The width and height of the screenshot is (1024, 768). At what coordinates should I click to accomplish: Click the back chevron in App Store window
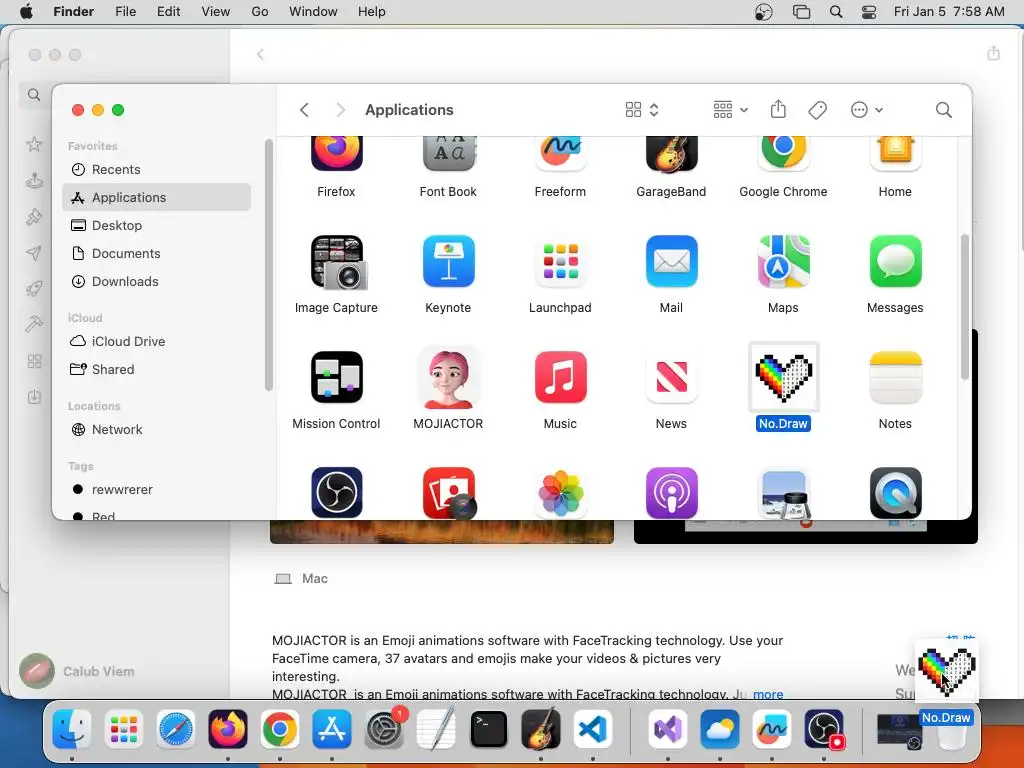tap(261, 54)
